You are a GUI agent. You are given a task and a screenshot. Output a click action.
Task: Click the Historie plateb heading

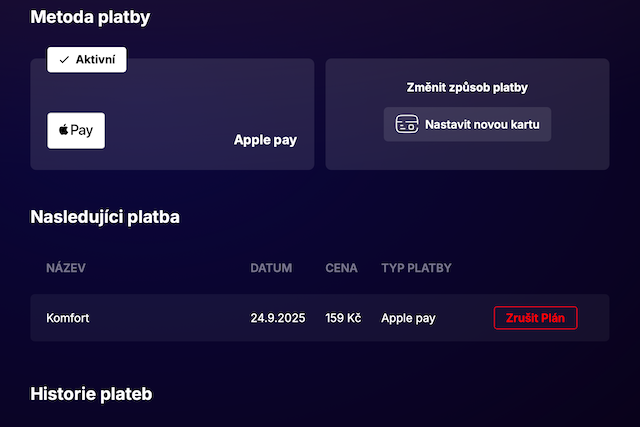[91, 394]
